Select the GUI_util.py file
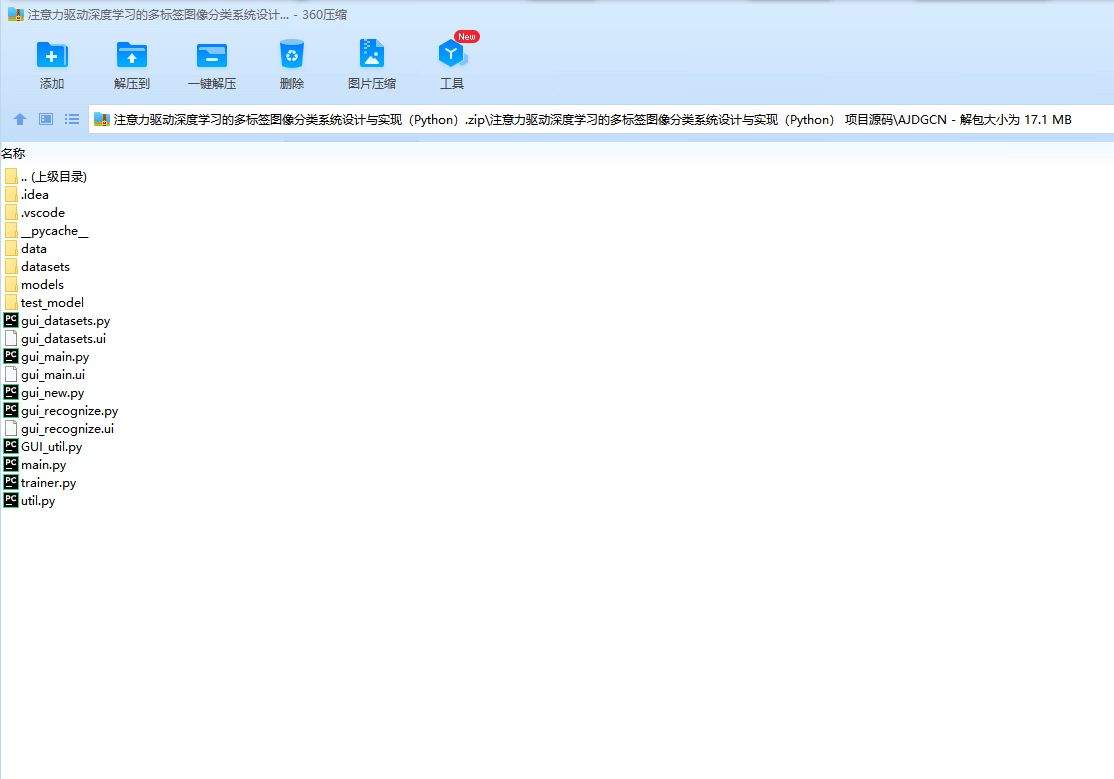Viewport: 1114px width, 779px height. [43, 446]
